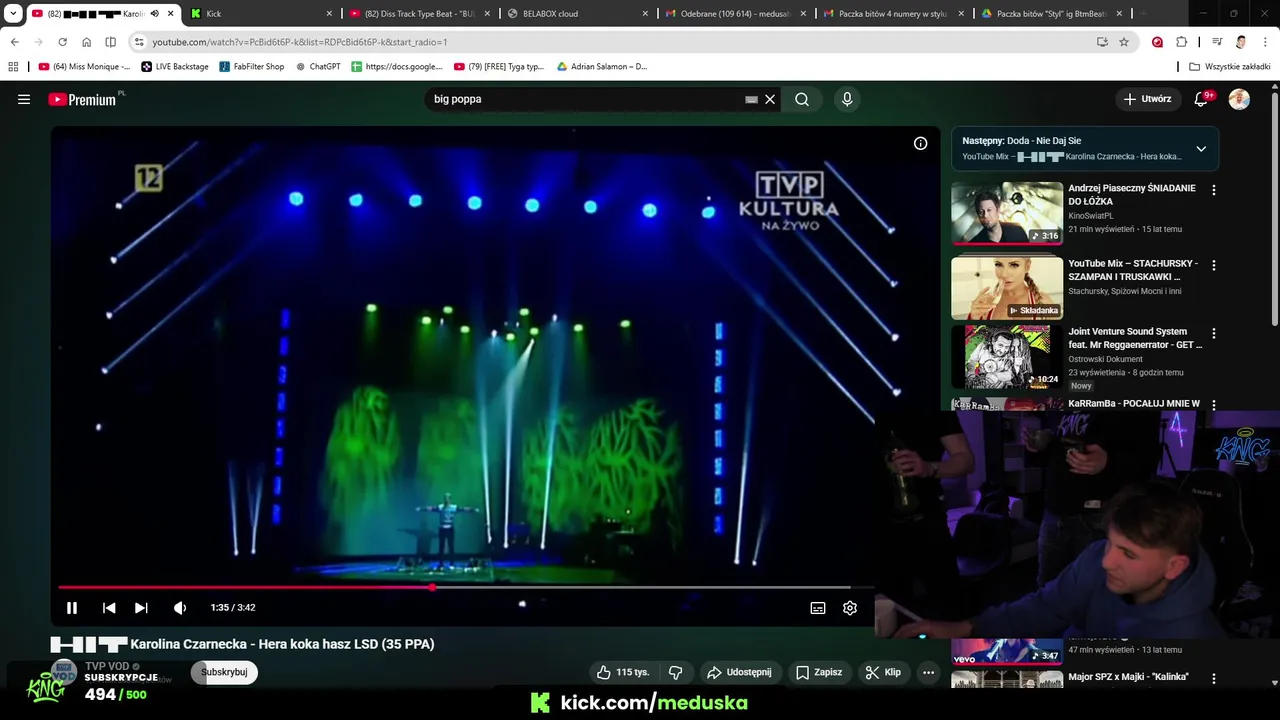Dislike the video
The image size is (1280, 720).
pyautogui.click(x=675, y=672)
